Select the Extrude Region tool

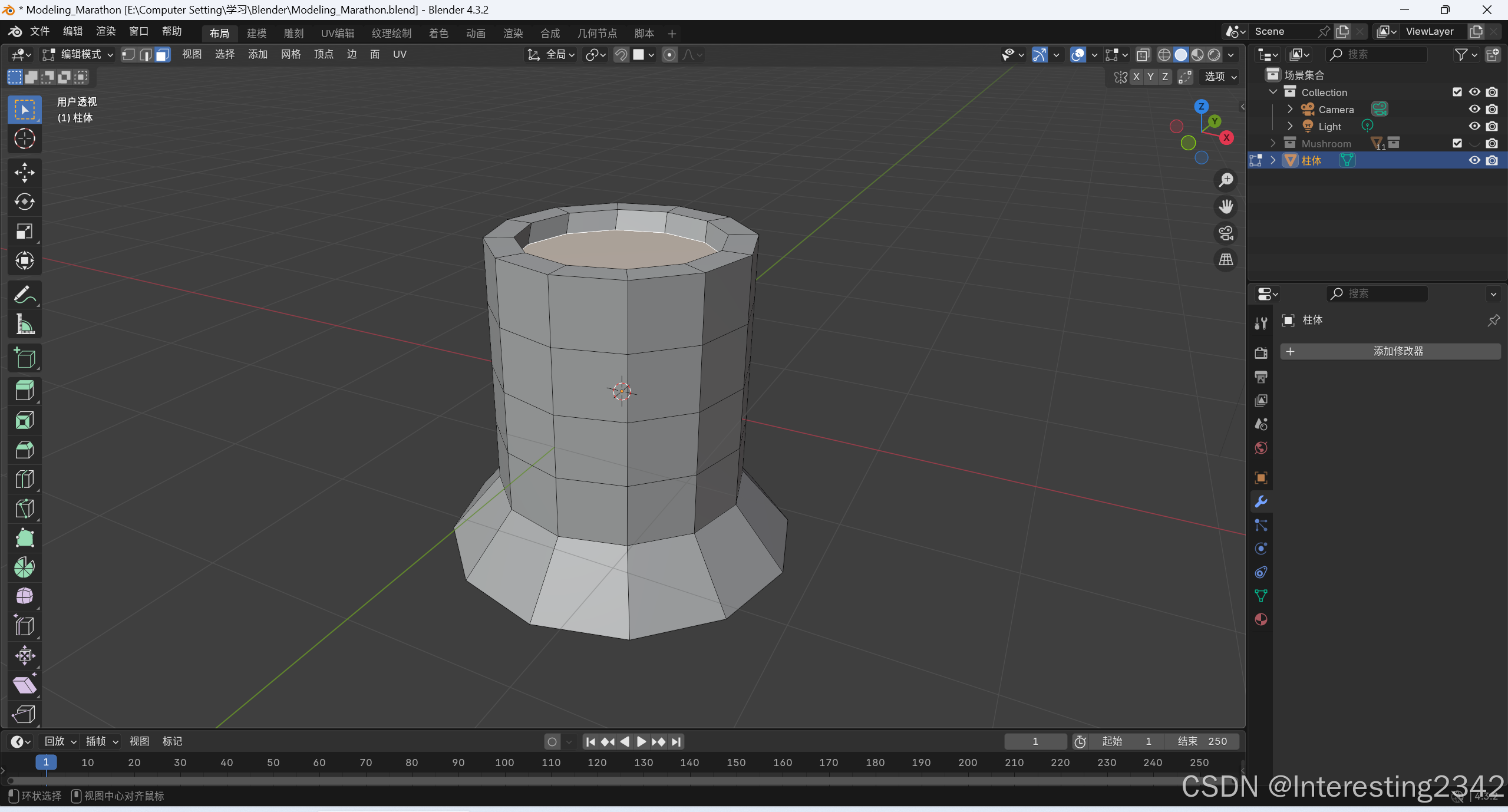click(x=24, y=391)
